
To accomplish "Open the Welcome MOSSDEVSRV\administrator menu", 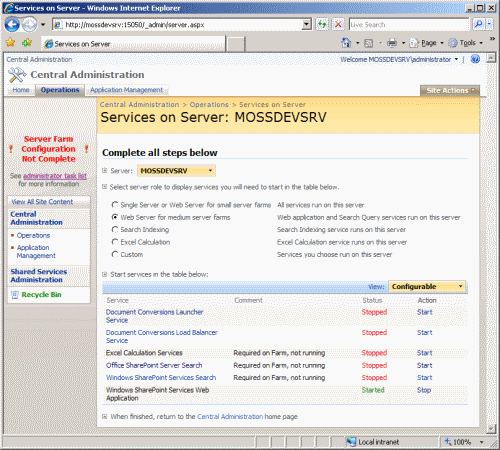I will coord(399,59).
